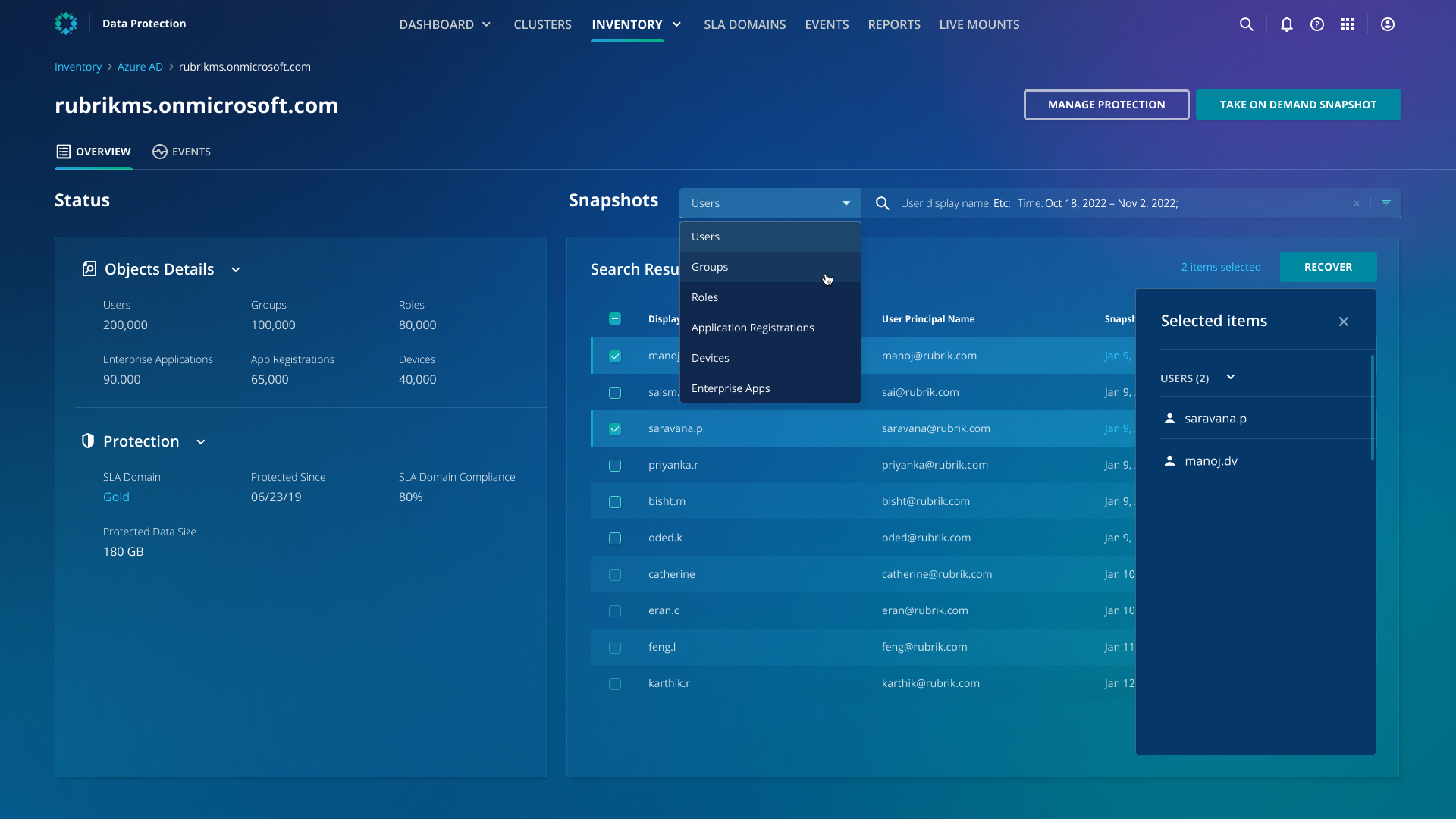
Task: Go to Clusters in top navigation
Action: pyautogui.click(x=543, y=24)
